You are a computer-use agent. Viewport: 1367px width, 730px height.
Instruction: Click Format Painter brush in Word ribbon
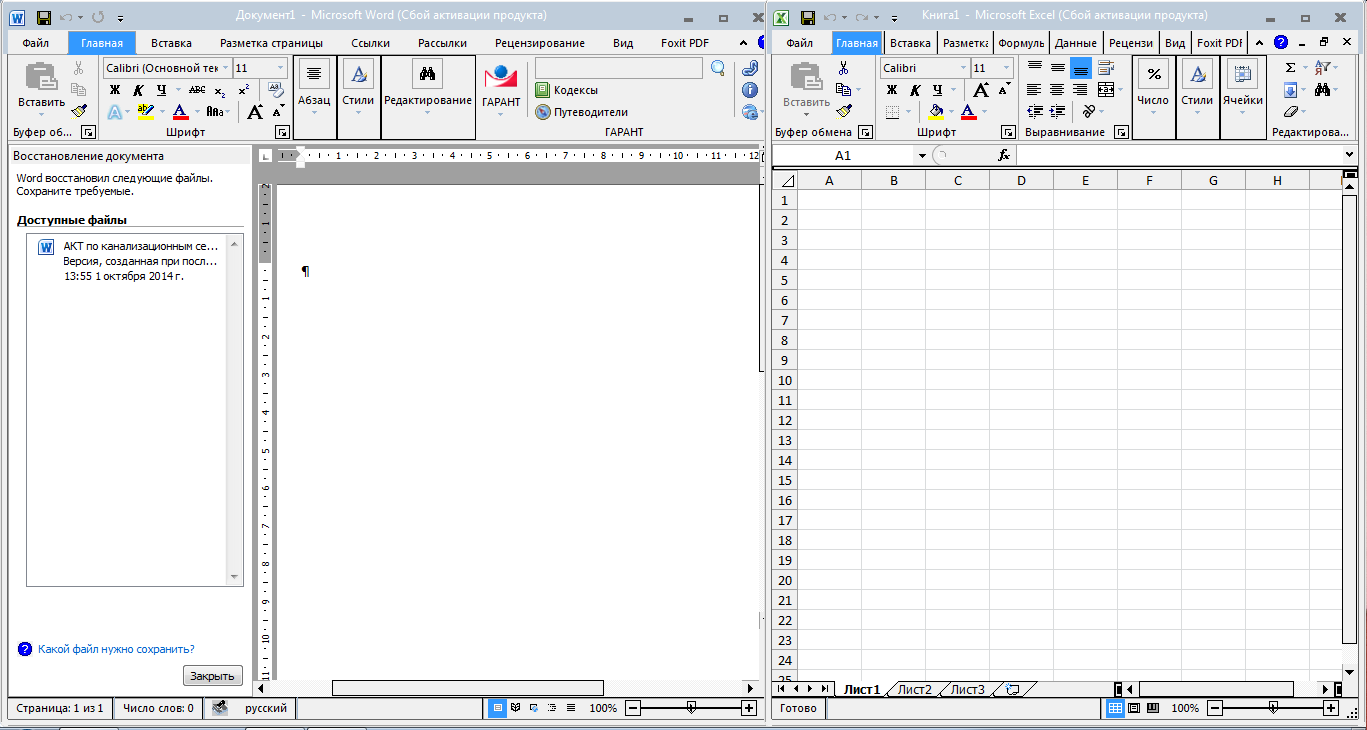coord(79,110)
